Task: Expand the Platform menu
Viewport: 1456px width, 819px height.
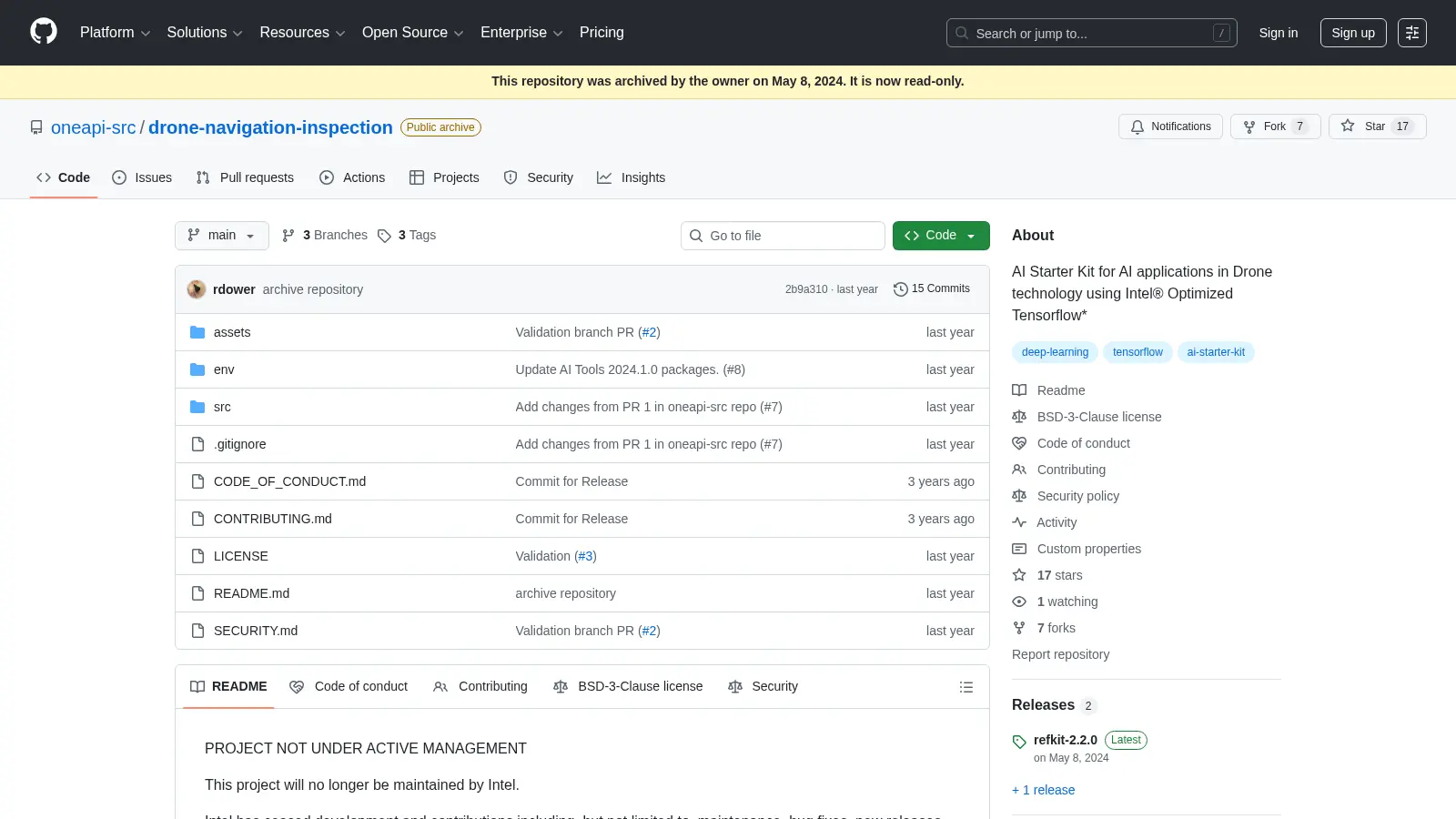Action: pos(115,33)
